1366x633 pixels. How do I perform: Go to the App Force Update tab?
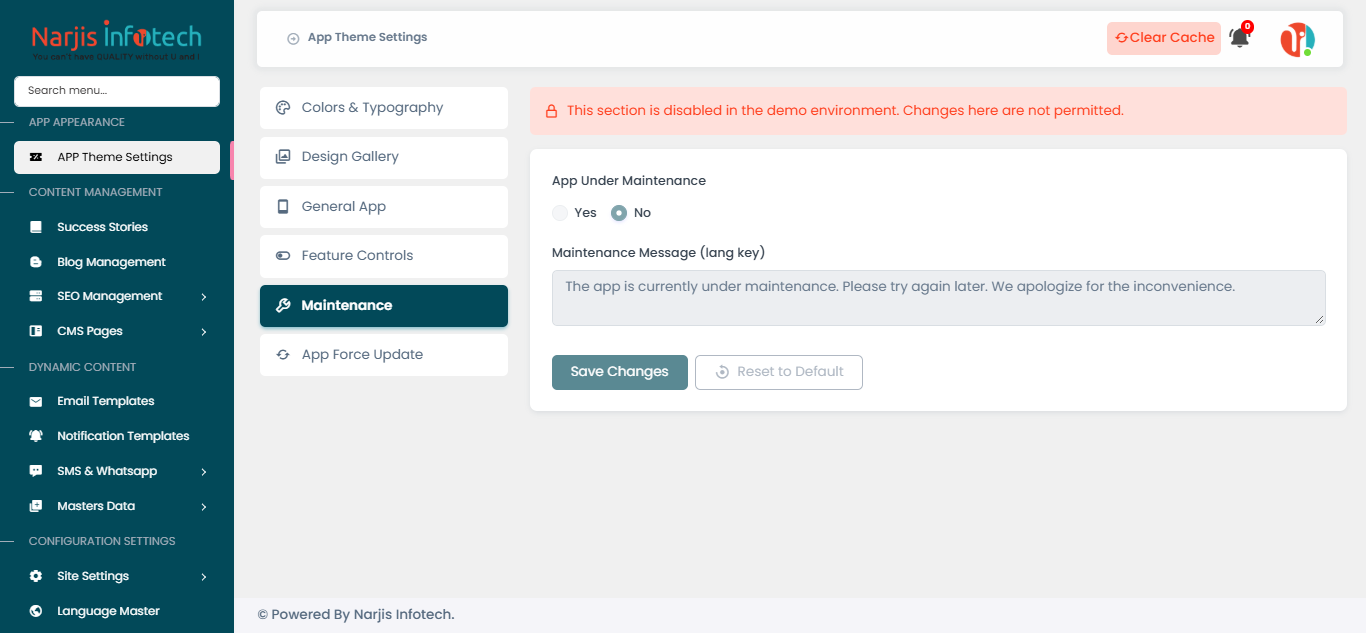tap(384, 355)
